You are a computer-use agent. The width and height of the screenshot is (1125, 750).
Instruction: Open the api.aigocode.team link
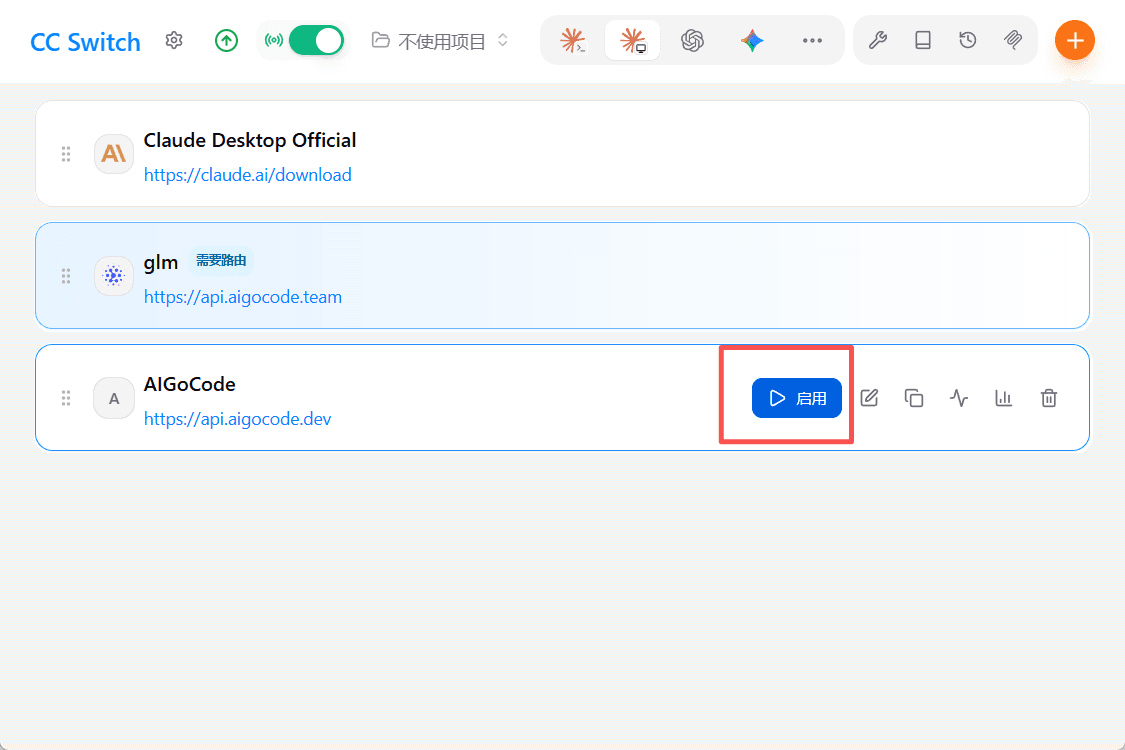click(243, 297)
